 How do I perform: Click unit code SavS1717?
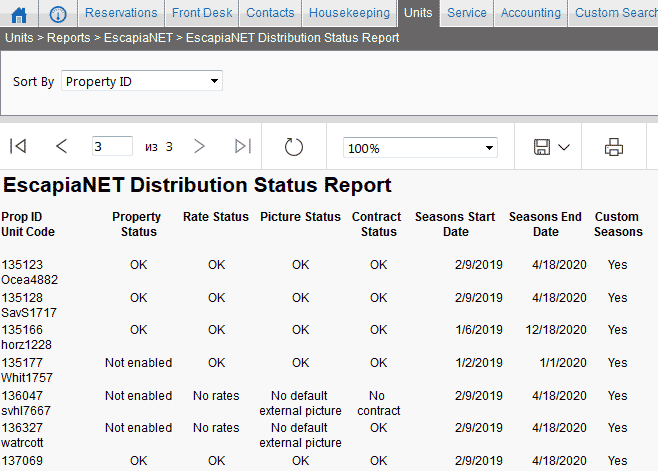[x=29, y=313]
